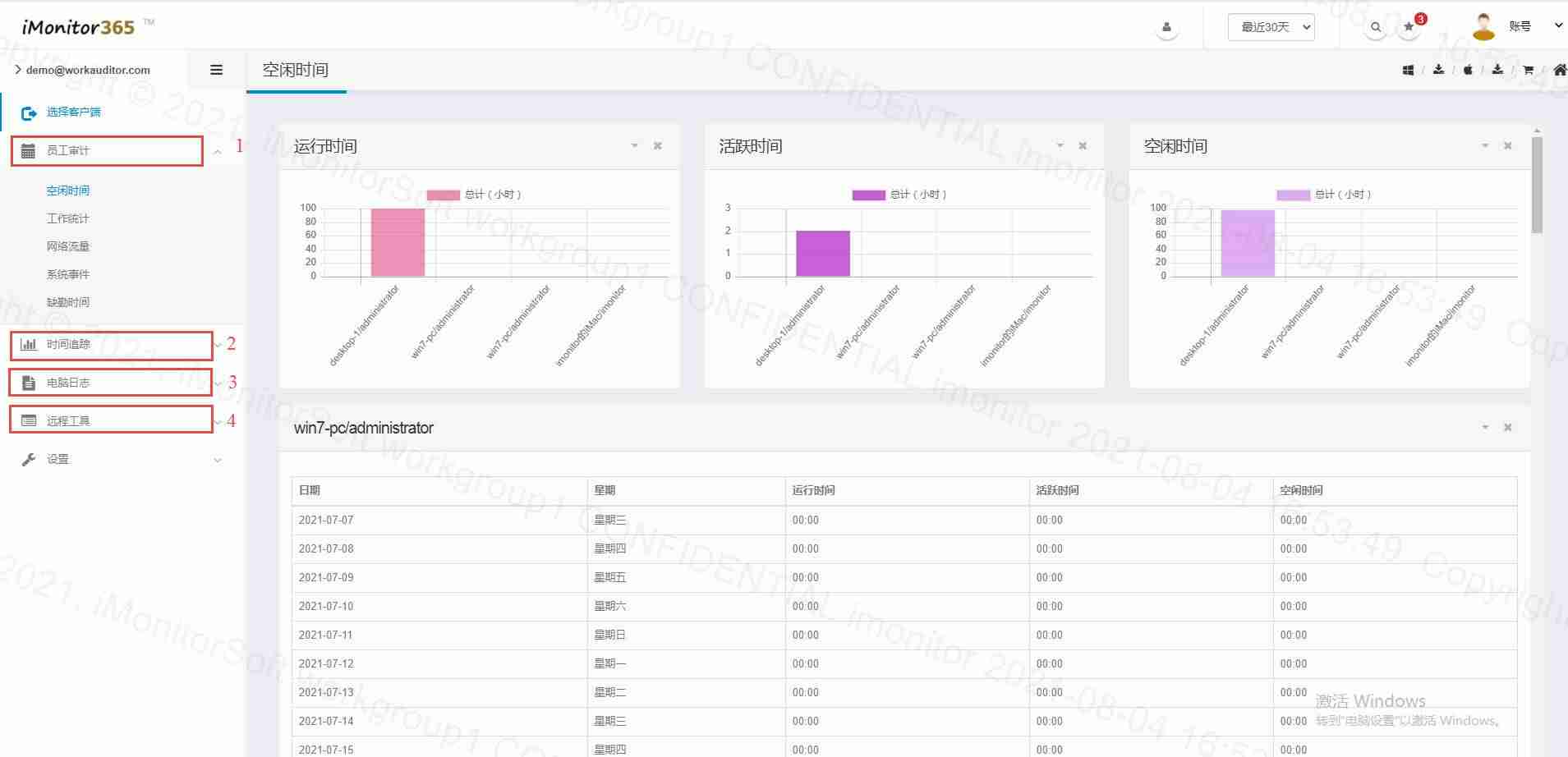1568x757 pixels.
Task: Close the 运行时间 chart panel
Action: (658, 146)
